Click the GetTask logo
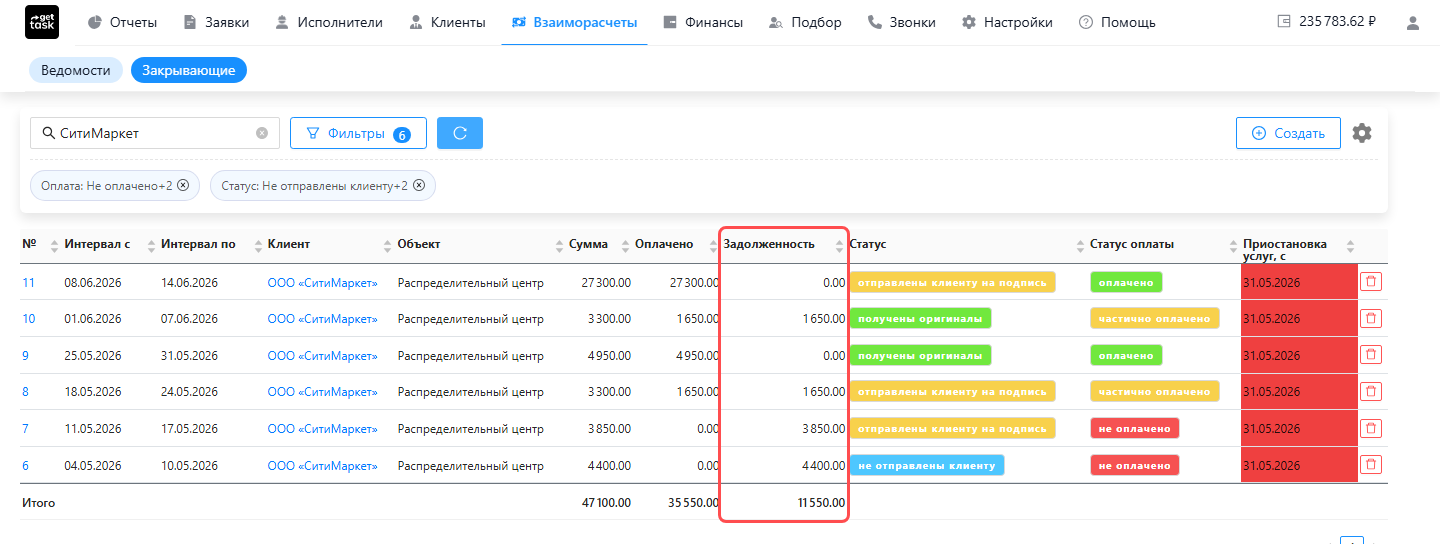 click(41, 22)
